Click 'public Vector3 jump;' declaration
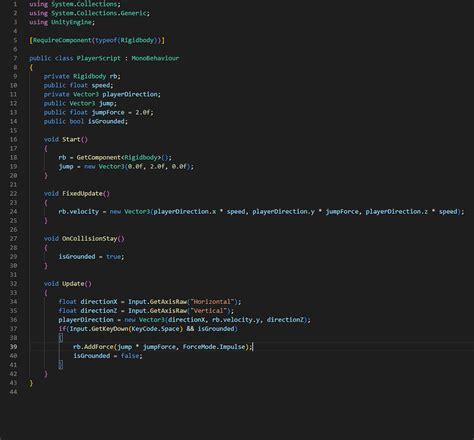The width and height of the screenshot is (474, 440). tap(80, 103)
